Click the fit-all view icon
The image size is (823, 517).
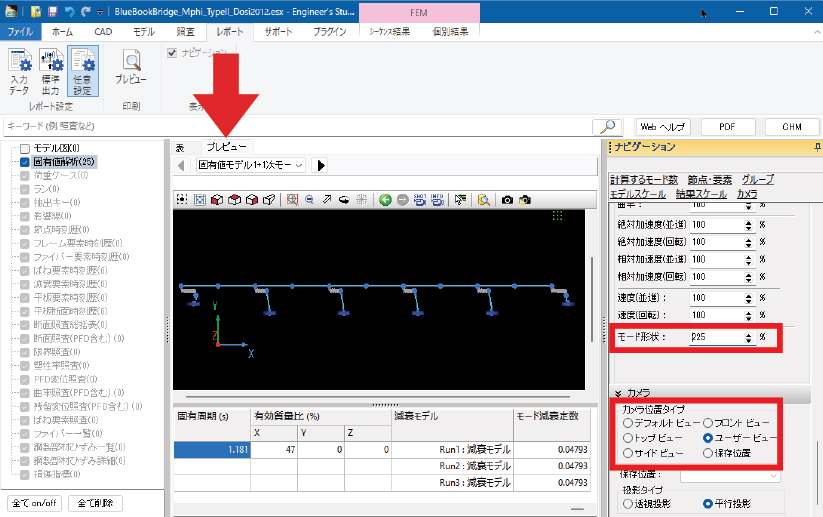click(199, 199)
